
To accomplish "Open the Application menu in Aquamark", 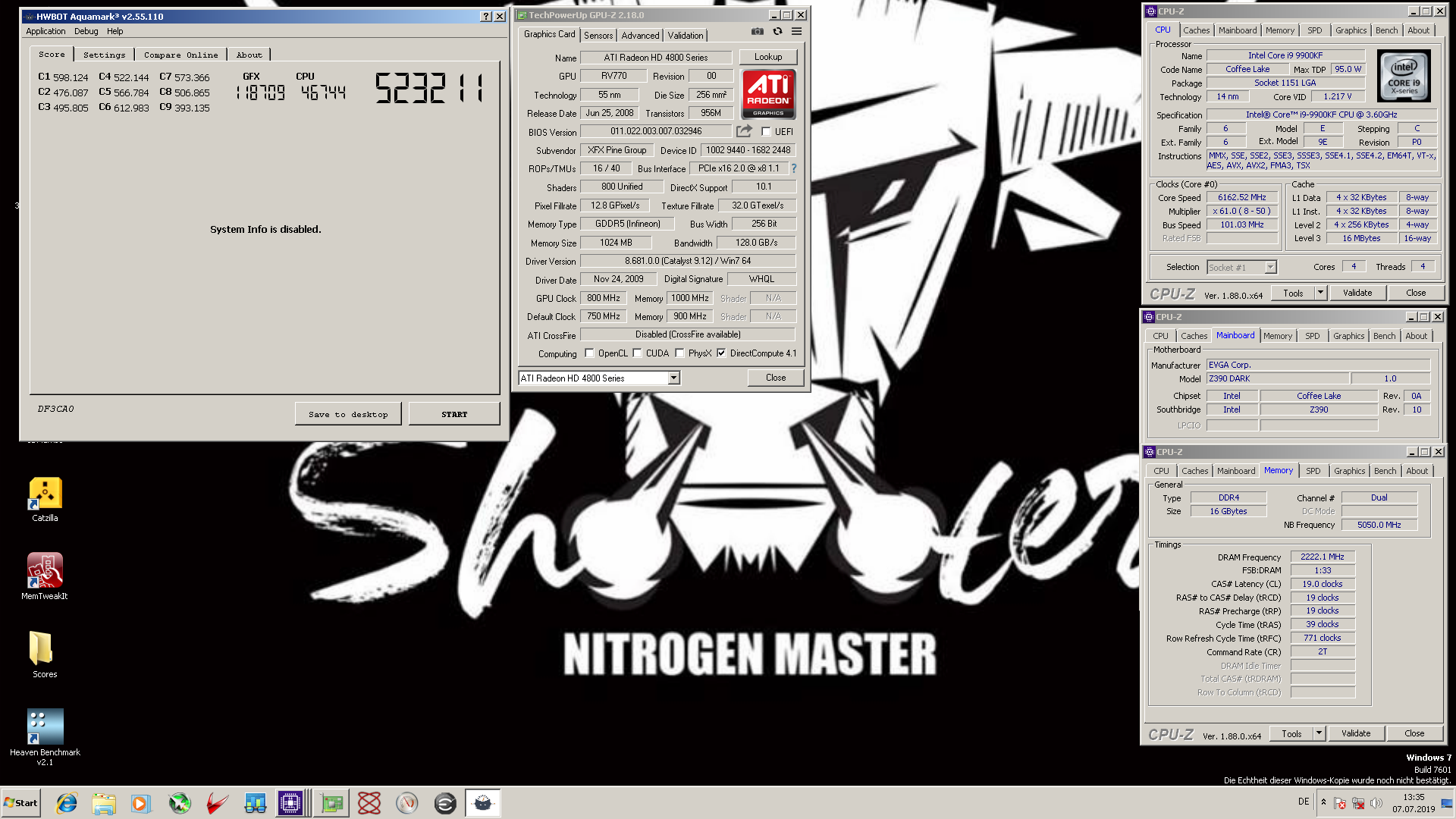I will pos(45,31).
